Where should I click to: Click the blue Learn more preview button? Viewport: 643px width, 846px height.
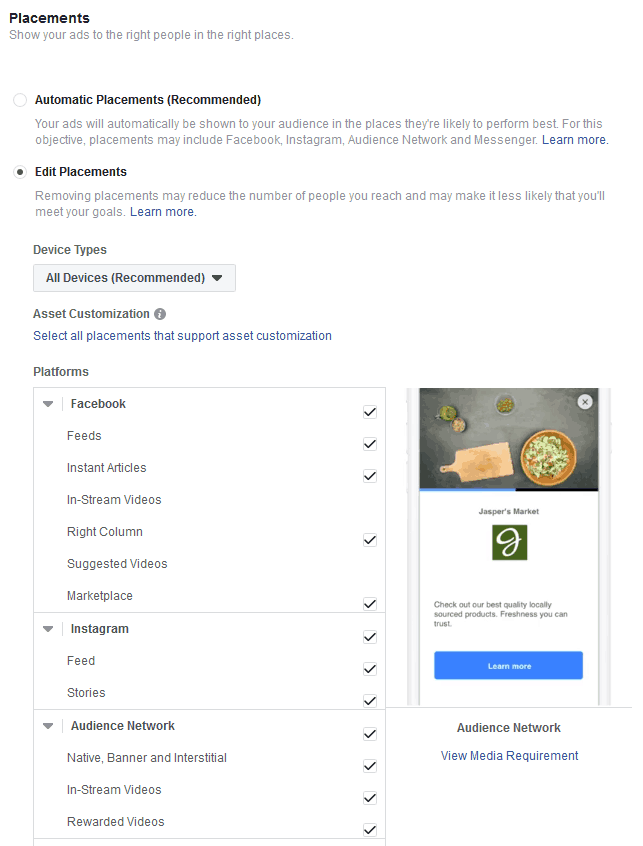pos(508,665)
